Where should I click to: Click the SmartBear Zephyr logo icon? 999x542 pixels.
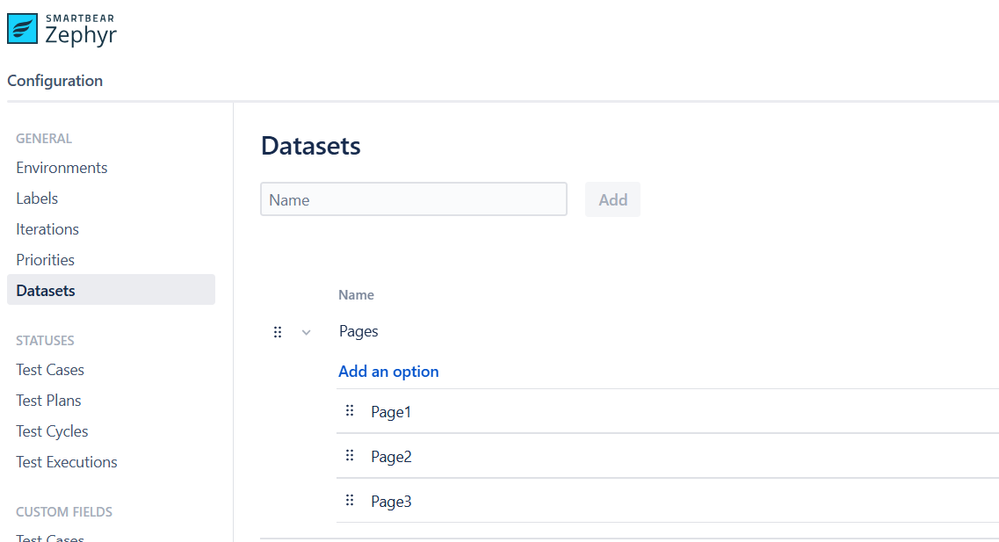pyautogui.click(x=22, y=29)
